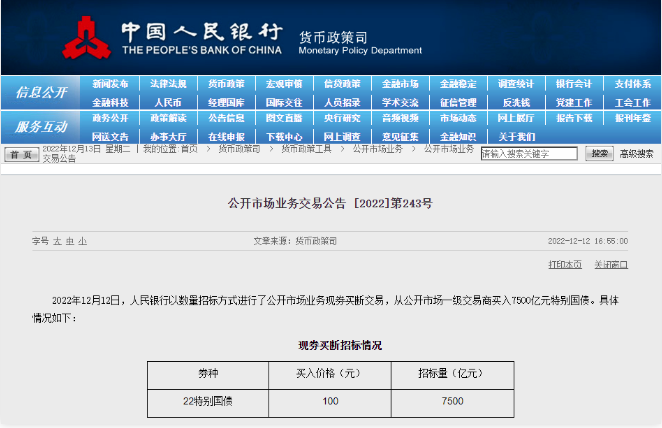The height and width of the screenshot is (428, 662).
Task: Click the 关闭窗口 close window link
Action: [611, 265]
